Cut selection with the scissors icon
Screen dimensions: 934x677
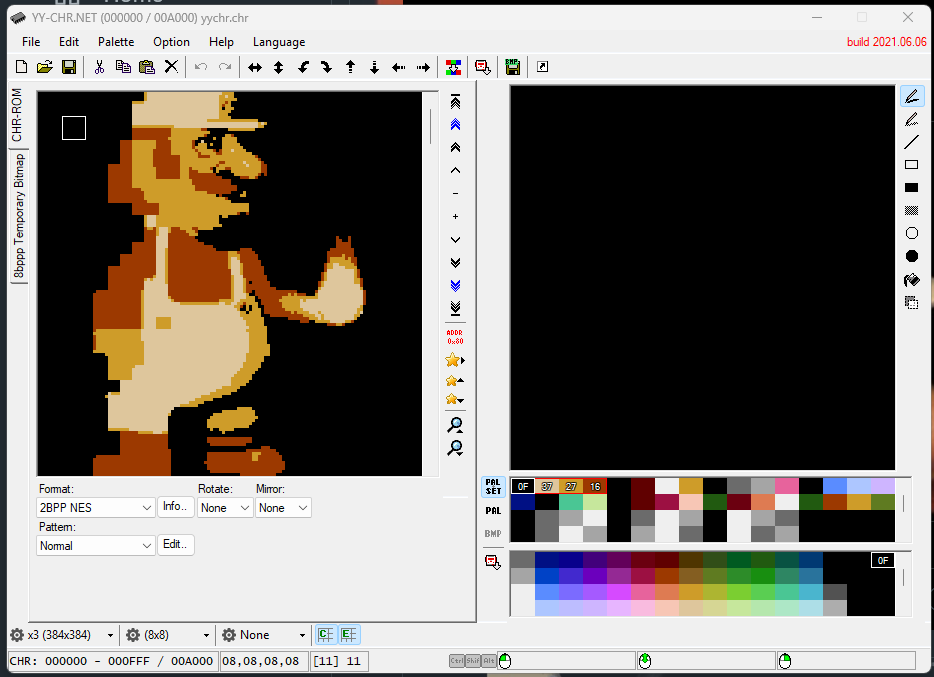(x=99, y=67)
